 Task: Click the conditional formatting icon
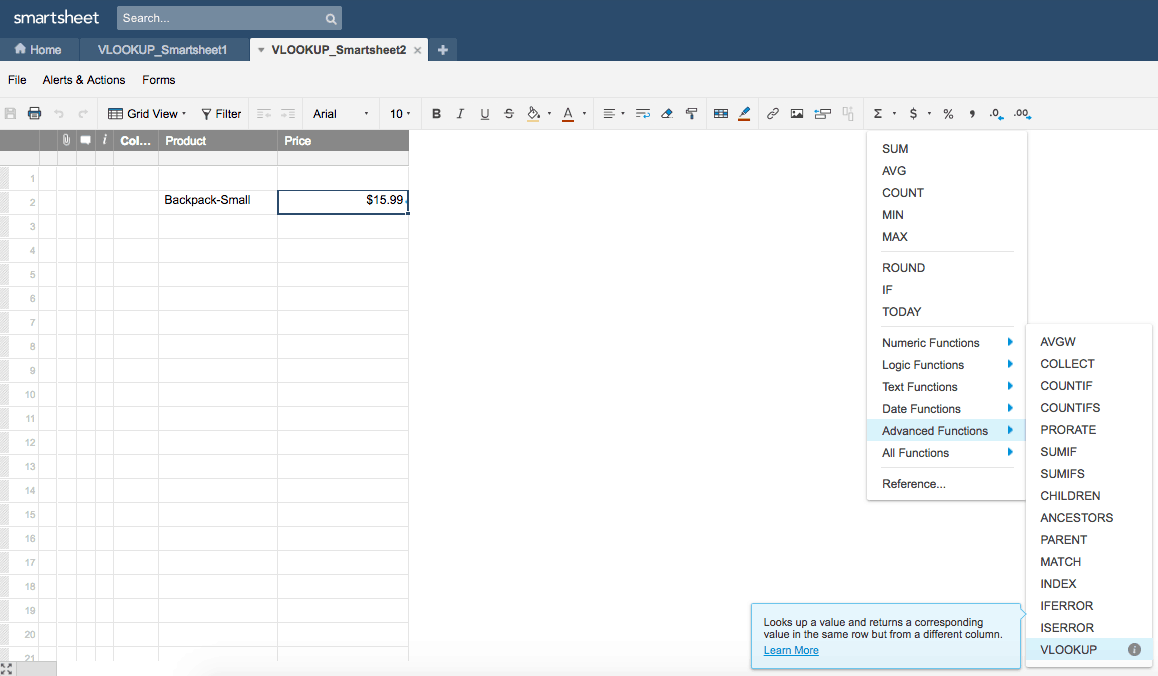click(x=721, y=114)
